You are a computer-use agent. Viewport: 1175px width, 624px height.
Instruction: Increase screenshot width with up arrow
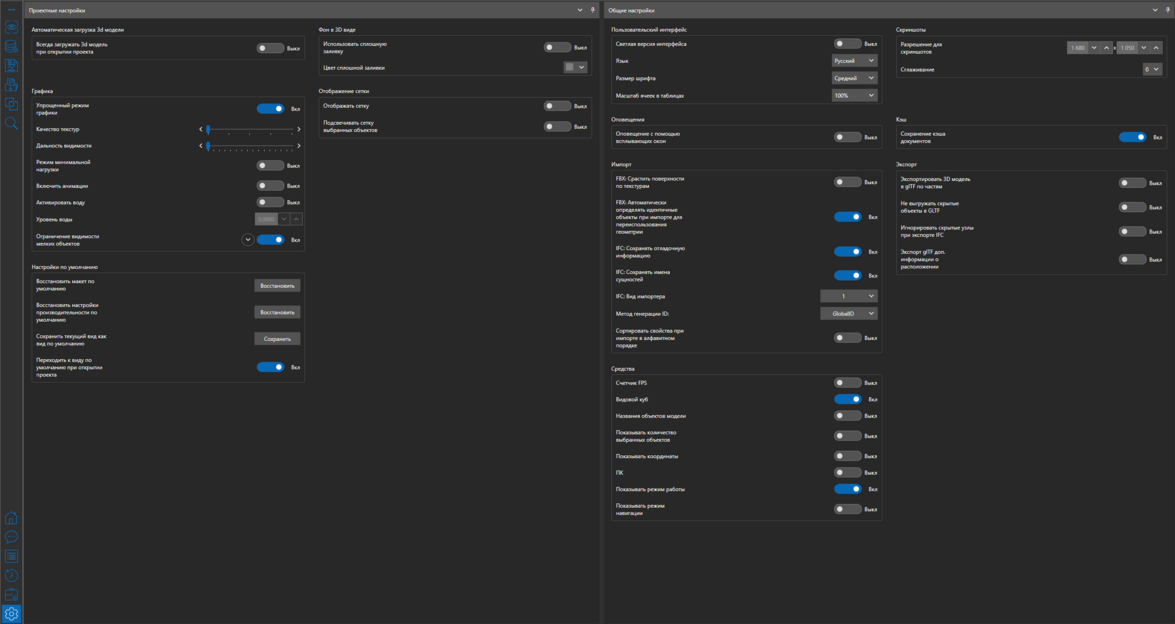click(1106, 48)
